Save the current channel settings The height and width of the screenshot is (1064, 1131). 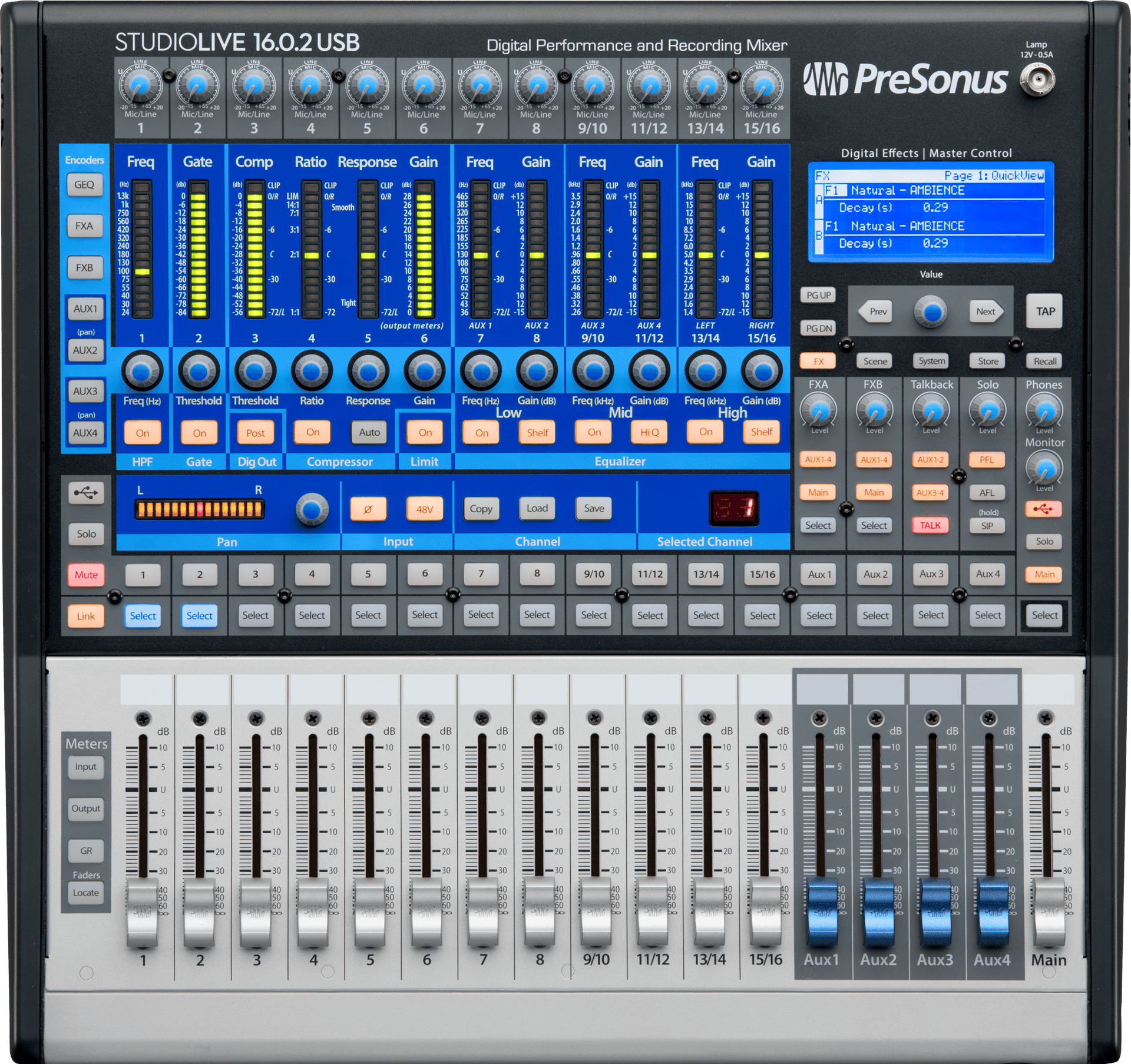pyautogui.click(x=593, y=508)
